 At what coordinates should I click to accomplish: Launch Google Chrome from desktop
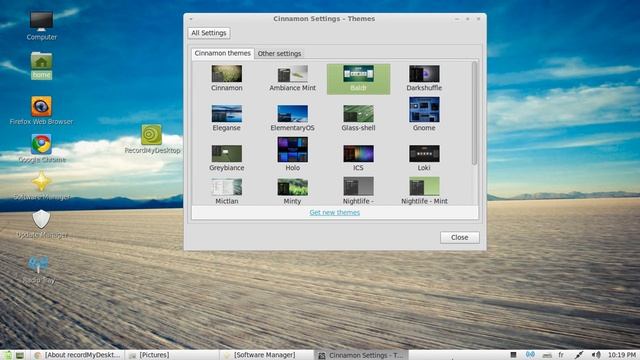42,149
